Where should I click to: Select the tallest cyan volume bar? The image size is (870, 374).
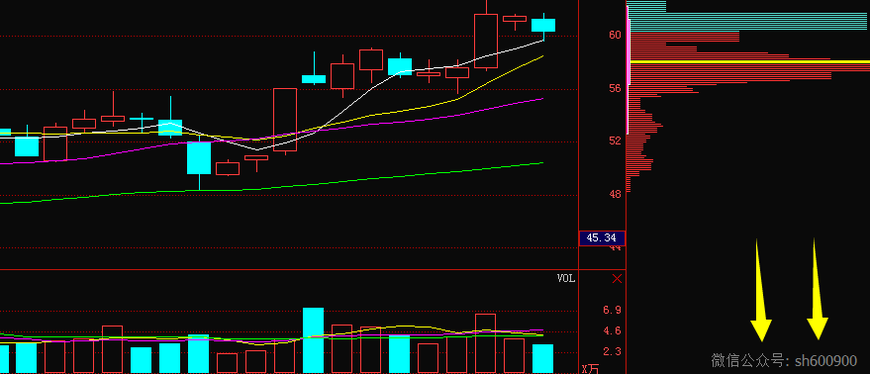point(313,341)
